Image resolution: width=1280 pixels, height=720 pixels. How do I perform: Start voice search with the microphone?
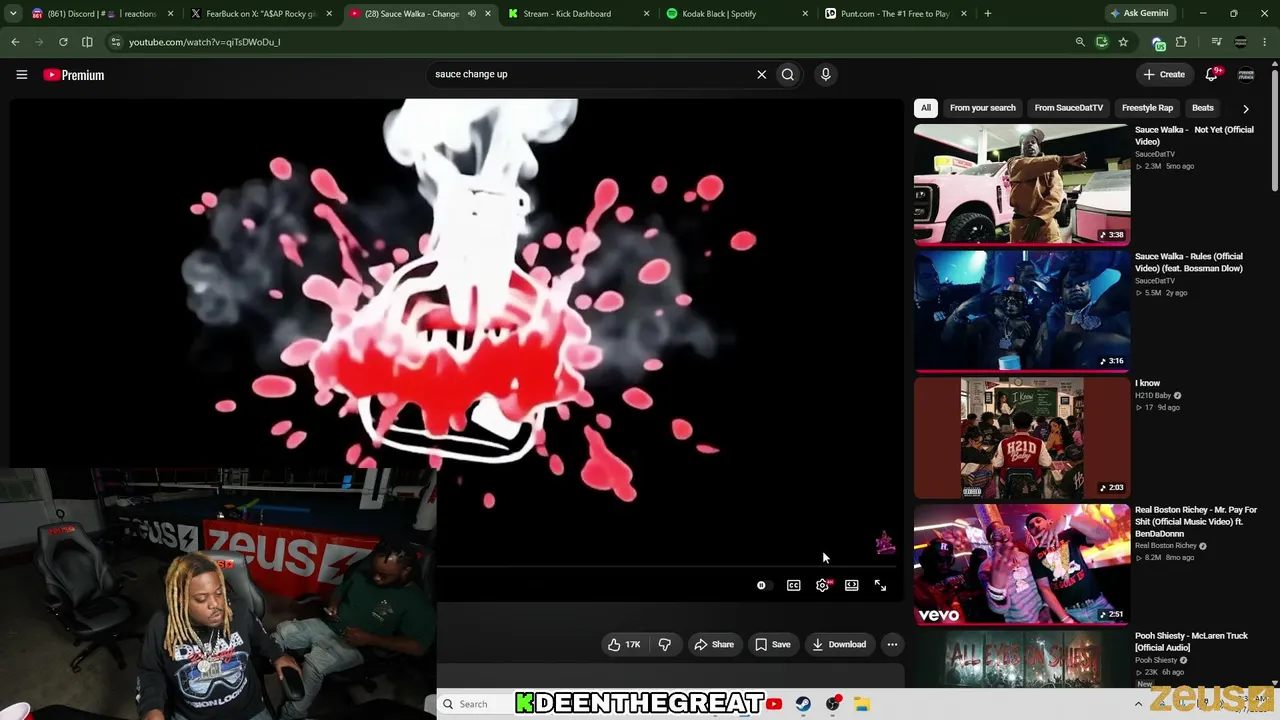825,74
